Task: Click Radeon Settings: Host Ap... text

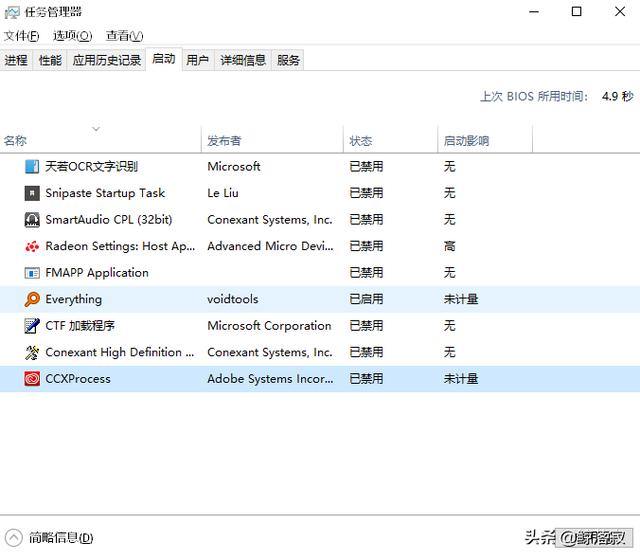Action: click(120, 246)
